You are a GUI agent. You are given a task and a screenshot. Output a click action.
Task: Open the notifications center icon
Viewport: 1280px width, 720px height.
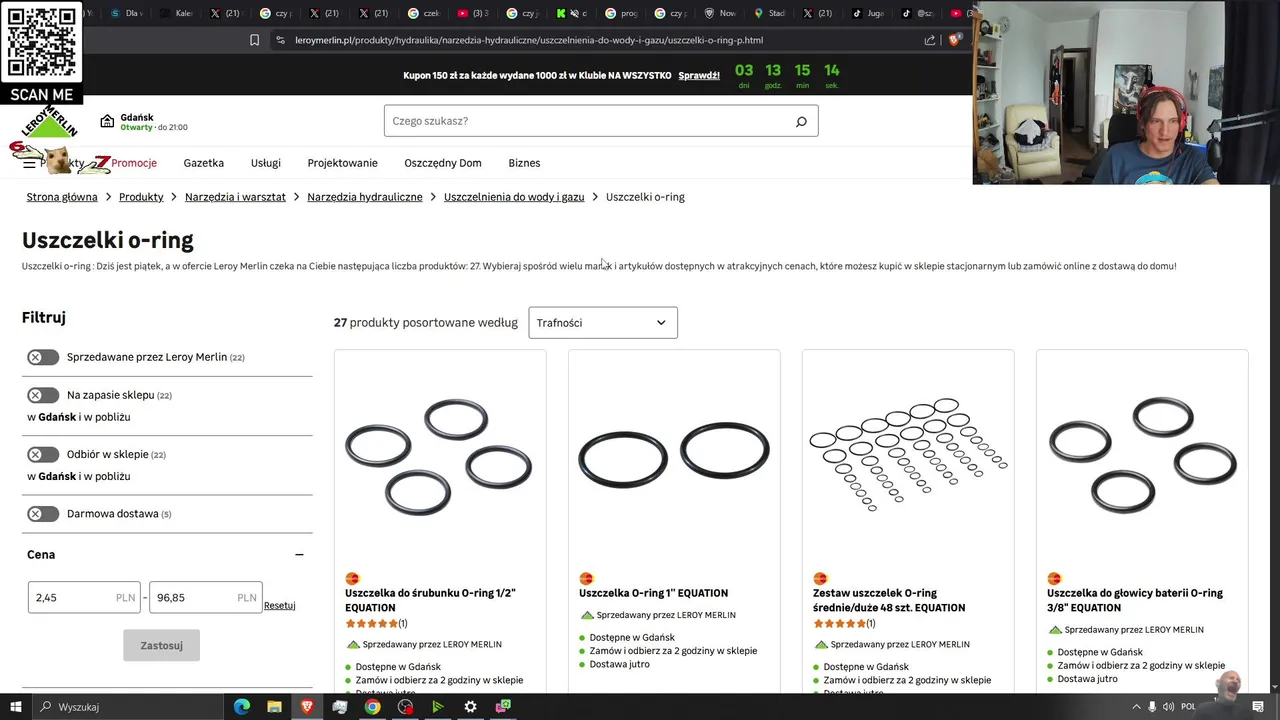click(1258, 707)
